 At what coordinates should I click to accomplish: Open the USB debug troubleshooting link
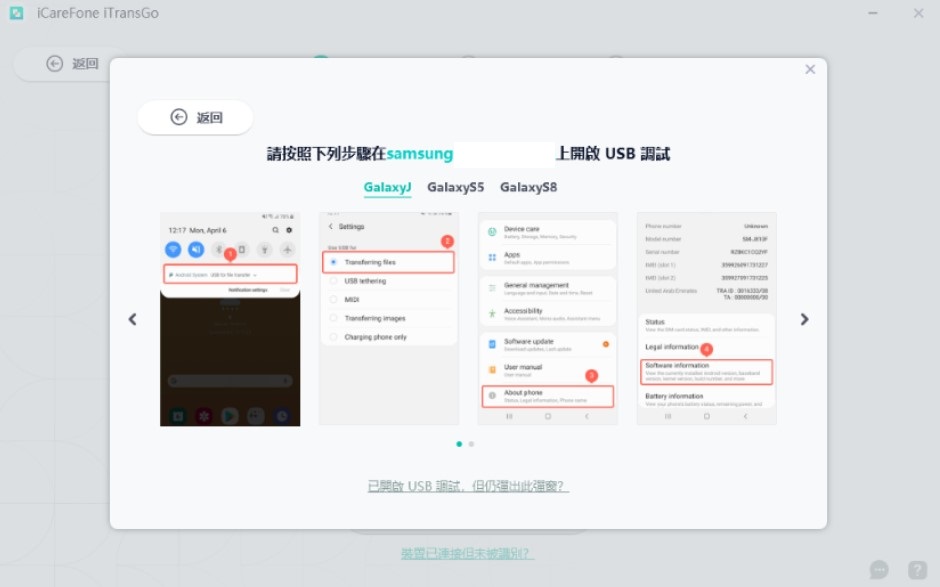[466, 485]
